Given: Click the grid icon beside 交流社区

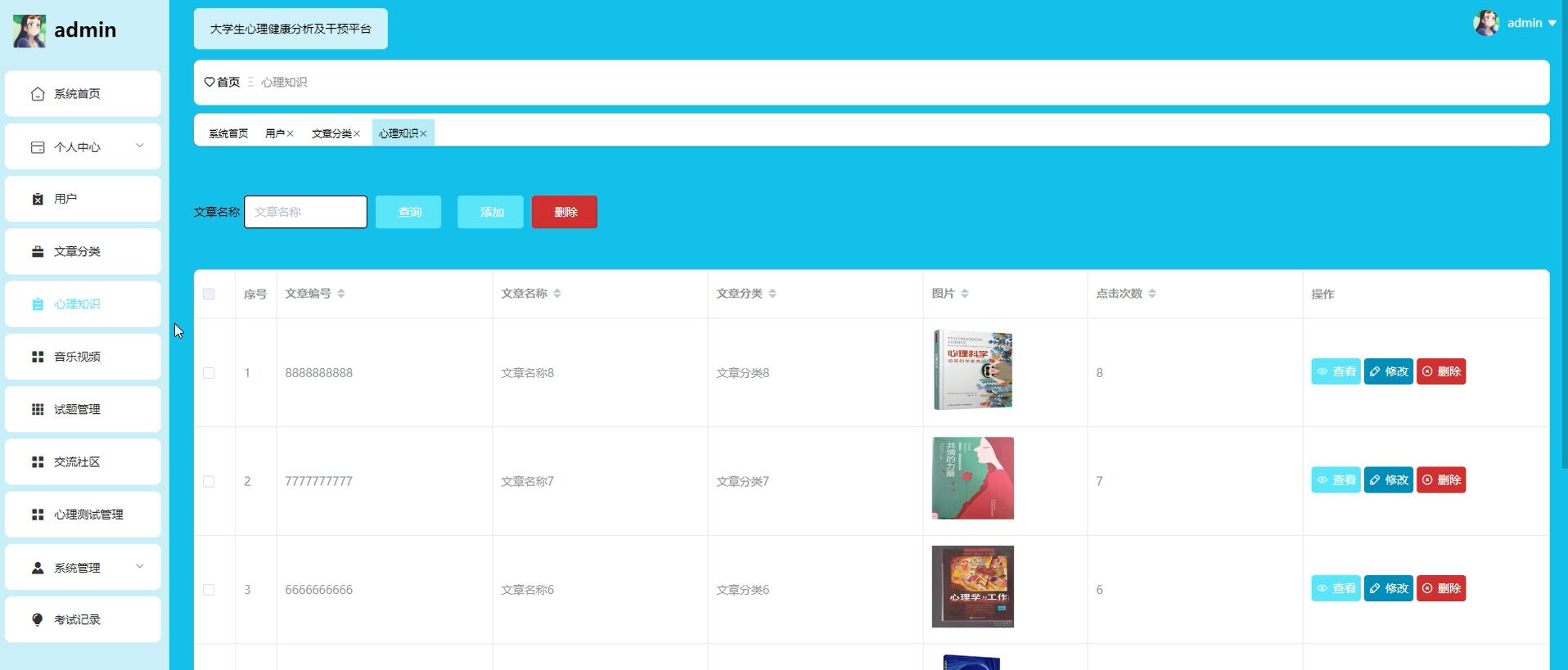Looking at the screenshot, I should (x=38, y=462).
